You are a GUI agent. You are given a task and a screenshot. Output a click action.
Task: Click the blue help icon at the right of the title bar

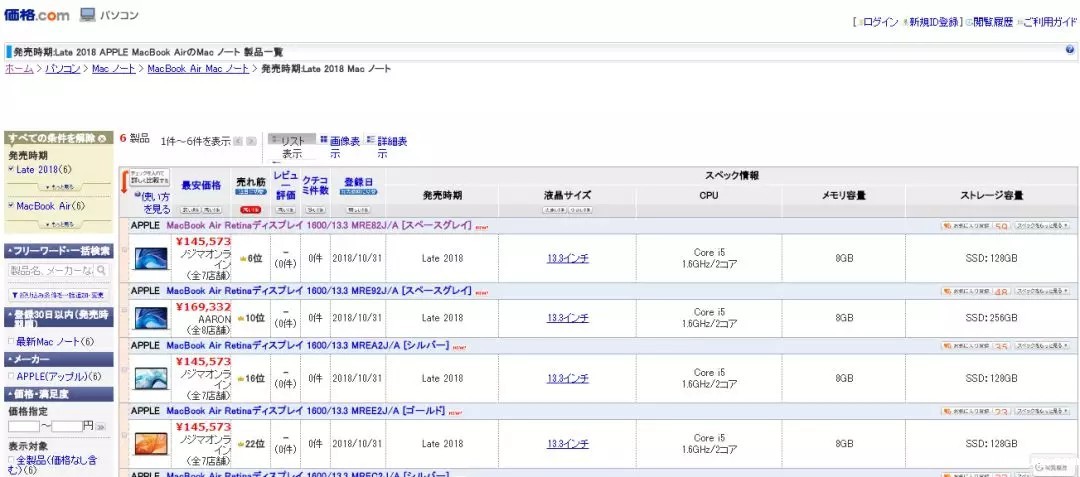click(x=1069, y=50)
